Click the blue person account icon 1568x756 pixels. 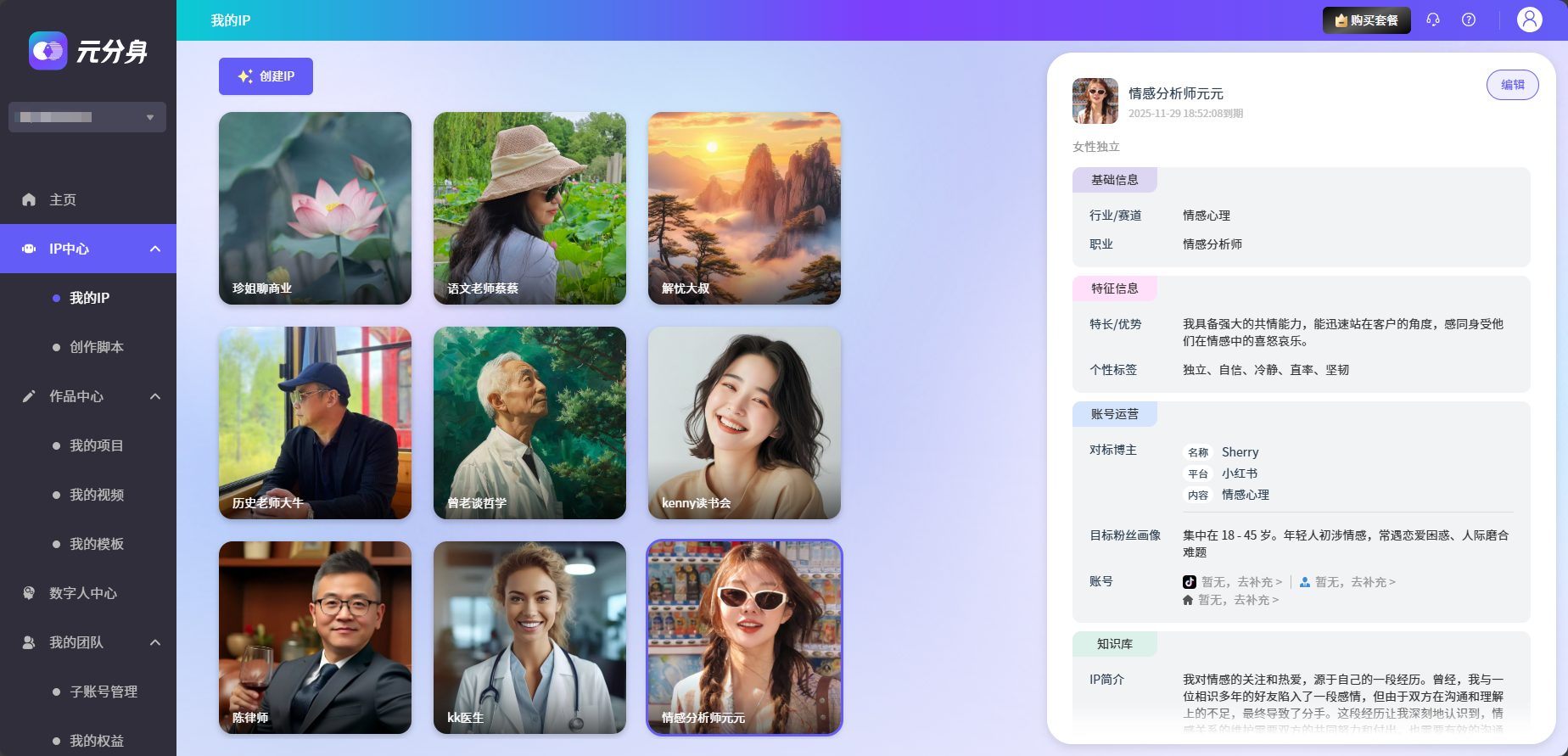click(1305, 582)
